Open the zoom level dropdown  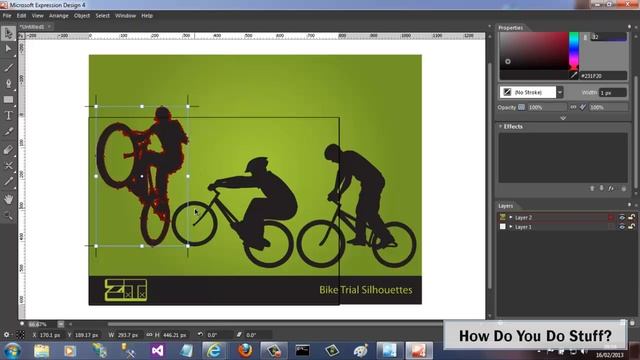(60, 324)
